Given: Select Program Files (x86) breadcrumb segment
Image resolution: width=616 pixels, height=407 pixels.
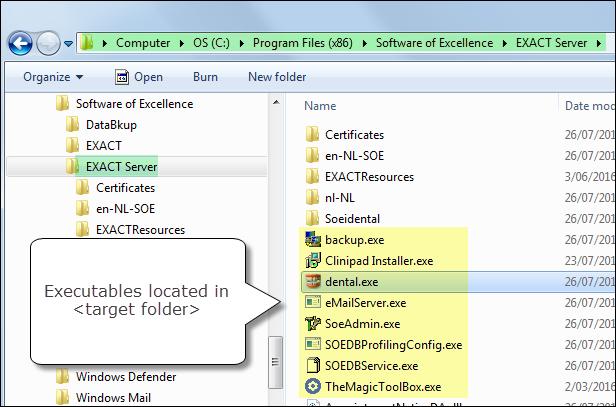Looking at the screenshot, I should point(302,43).
